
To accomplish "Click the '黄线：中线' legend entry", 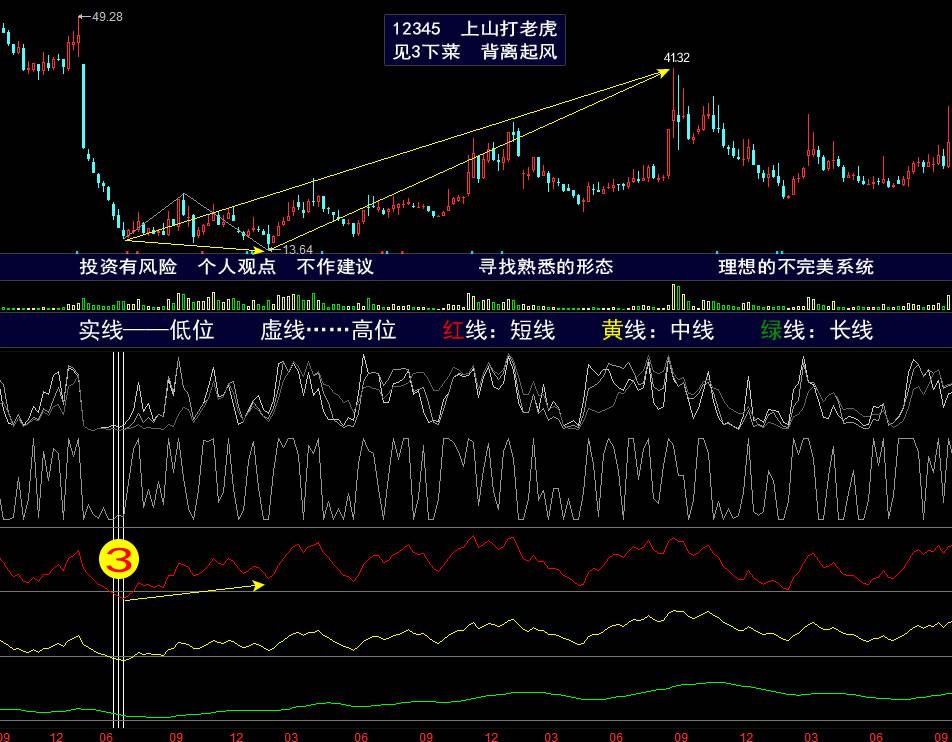I will (x=658, y=330).
